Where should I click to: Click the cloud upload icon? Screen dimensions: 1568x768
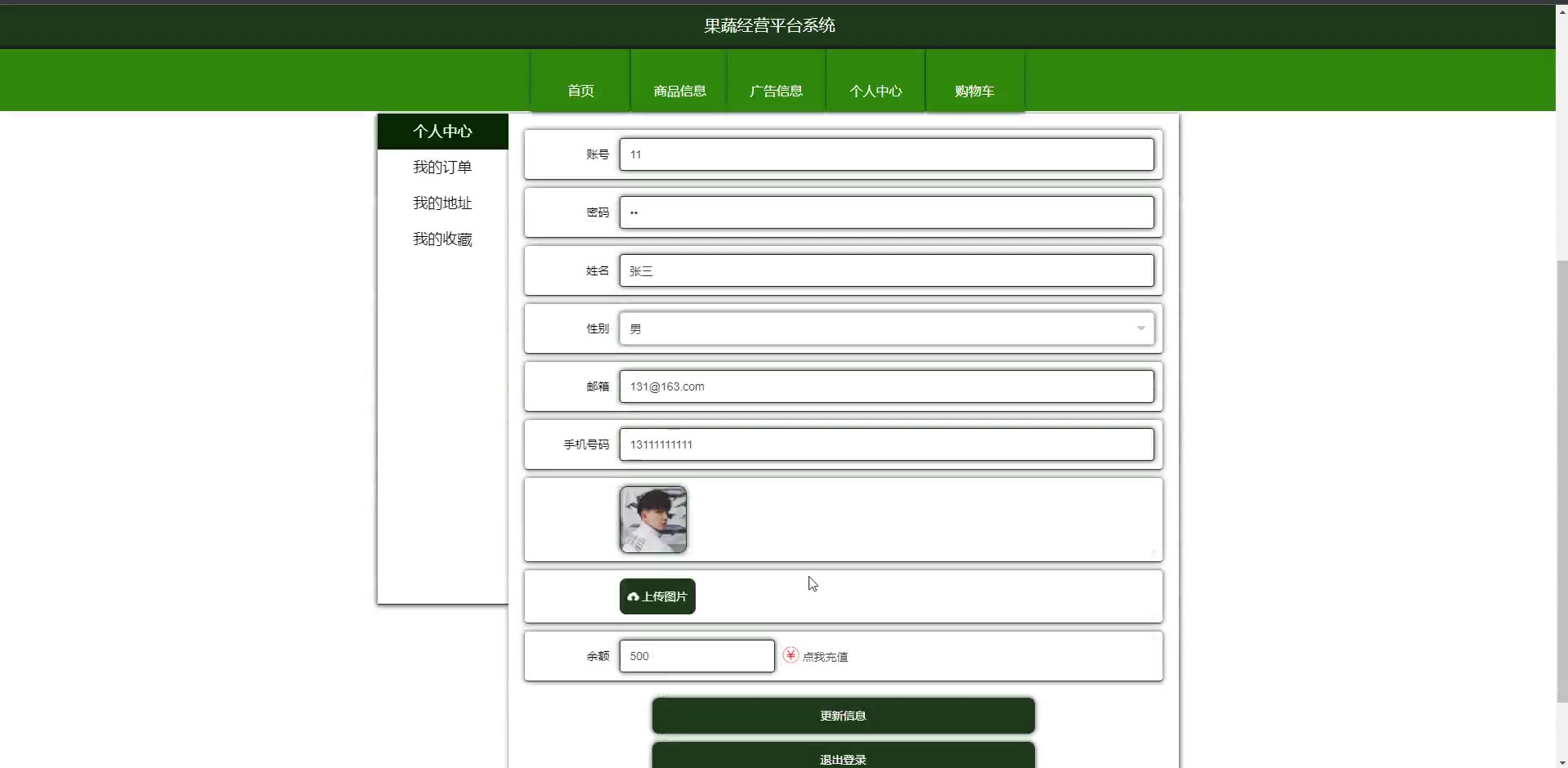(633, 597)
